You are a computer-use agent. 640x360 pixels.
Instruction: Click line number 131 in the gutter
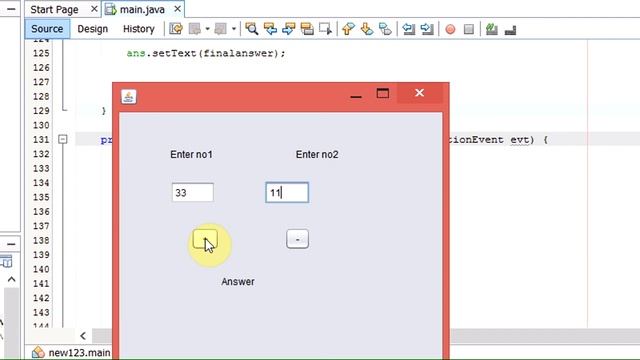(x=41, y=140)
